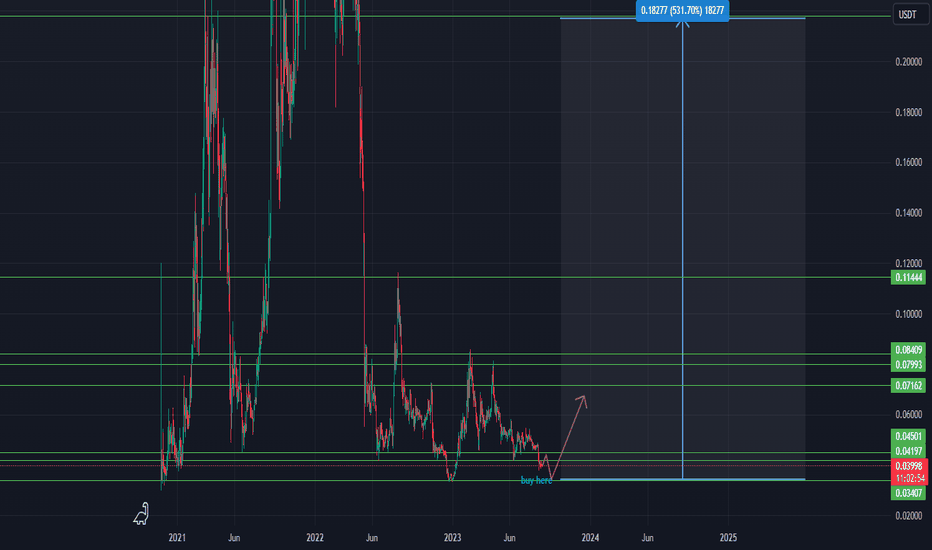
Task: Click the 0.06000 price scale value
Action: point(909,414)
